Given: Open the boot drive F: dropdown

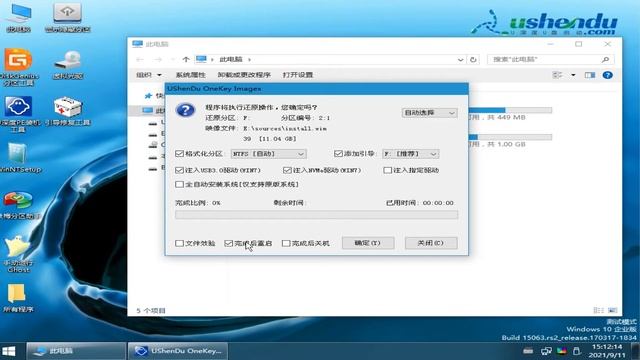Looking at the screenshot, I should (x=411, y=154).
